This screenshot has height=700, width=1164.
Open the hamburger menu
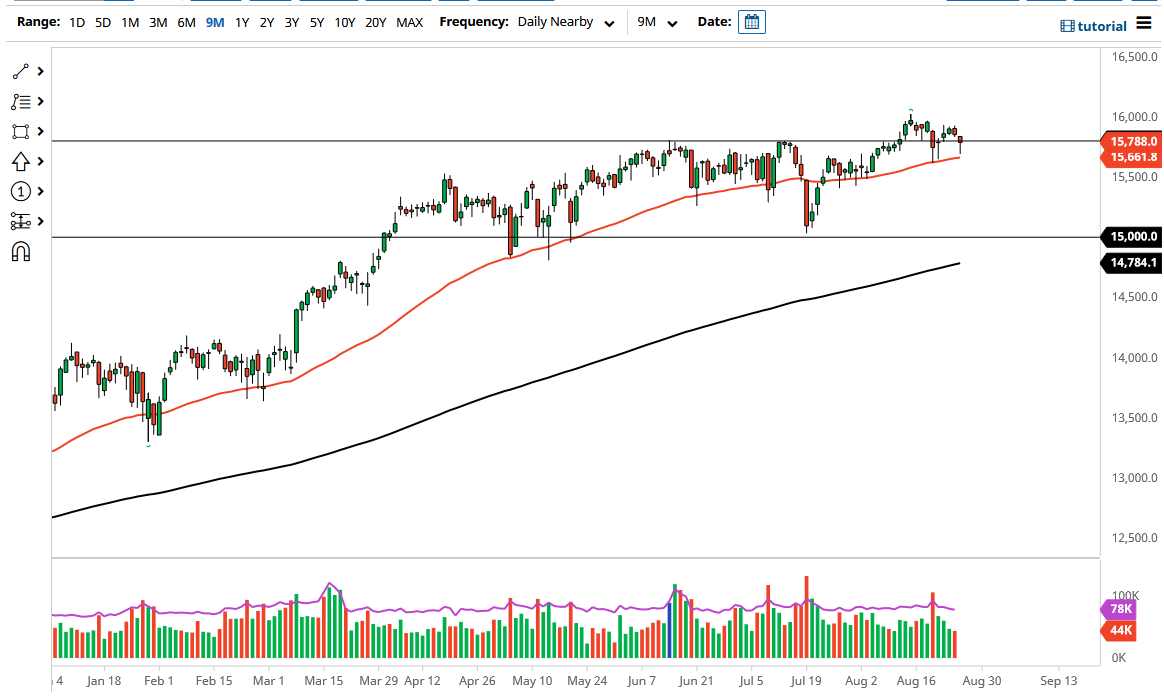coord(1143,24)
